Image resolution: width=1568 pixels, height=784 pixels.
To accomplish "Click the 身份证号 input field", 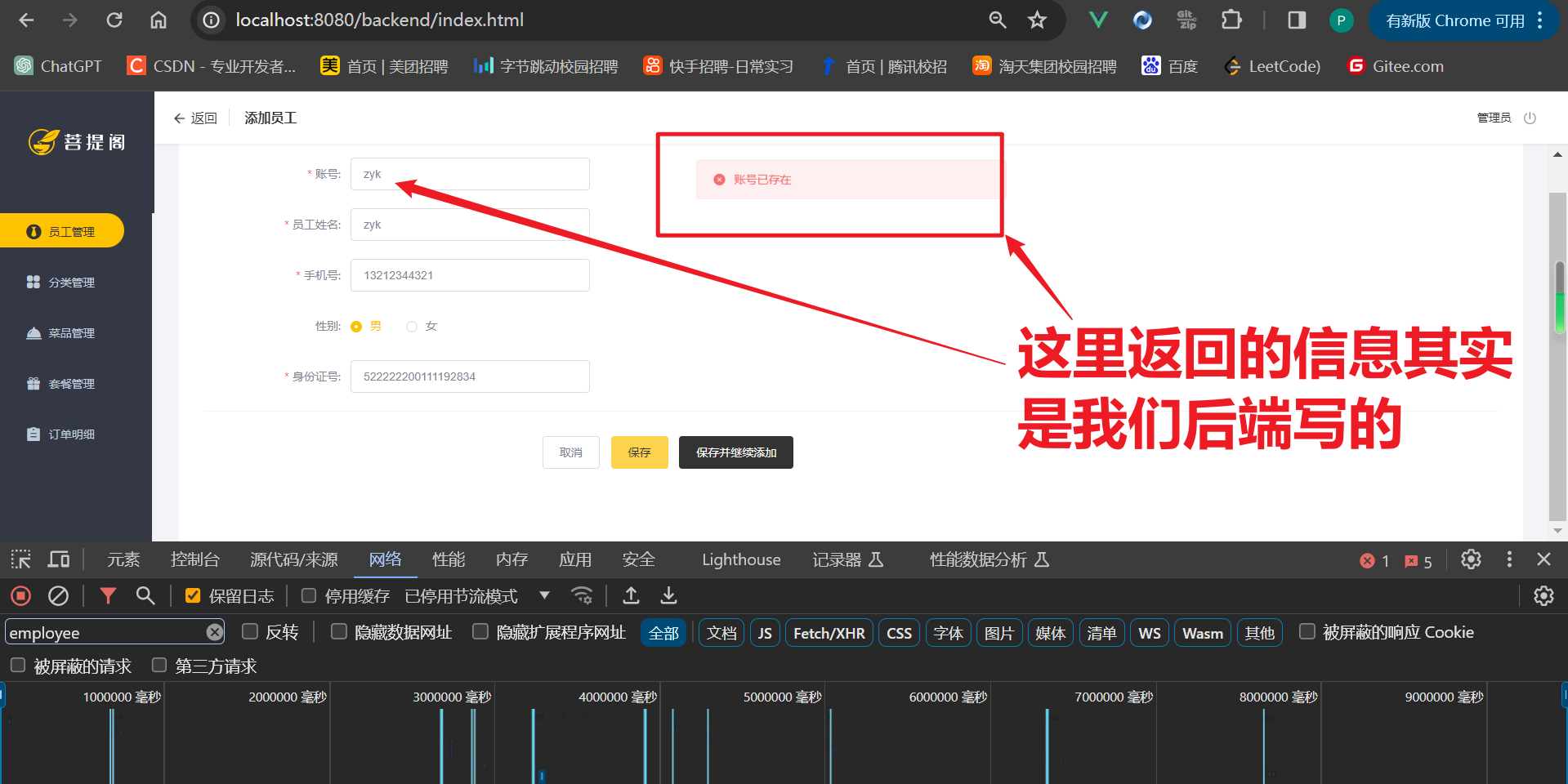I will (x=470, y=376).
